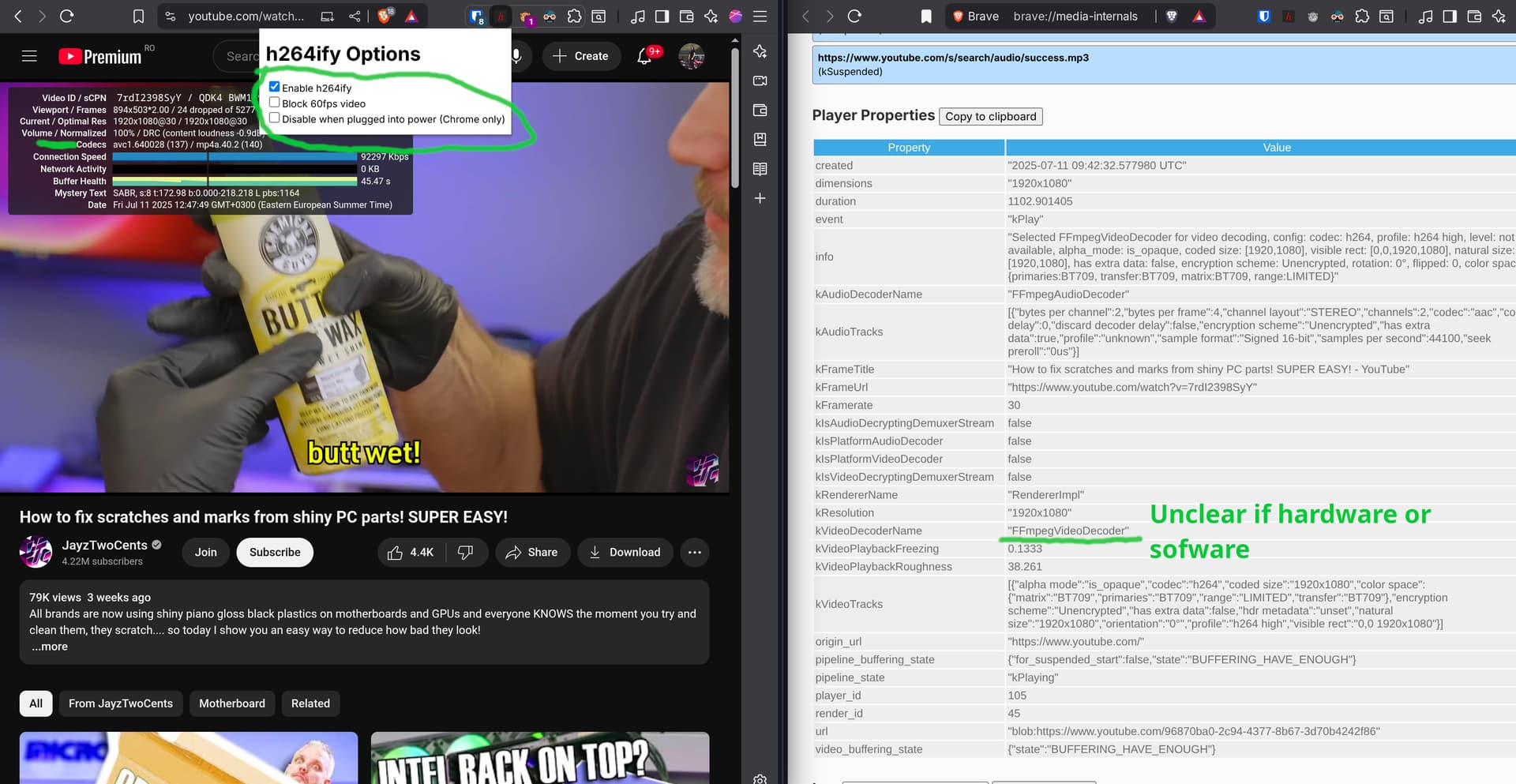
Task: Click the Brave Shields lion icon
Action: pos(385,16)
